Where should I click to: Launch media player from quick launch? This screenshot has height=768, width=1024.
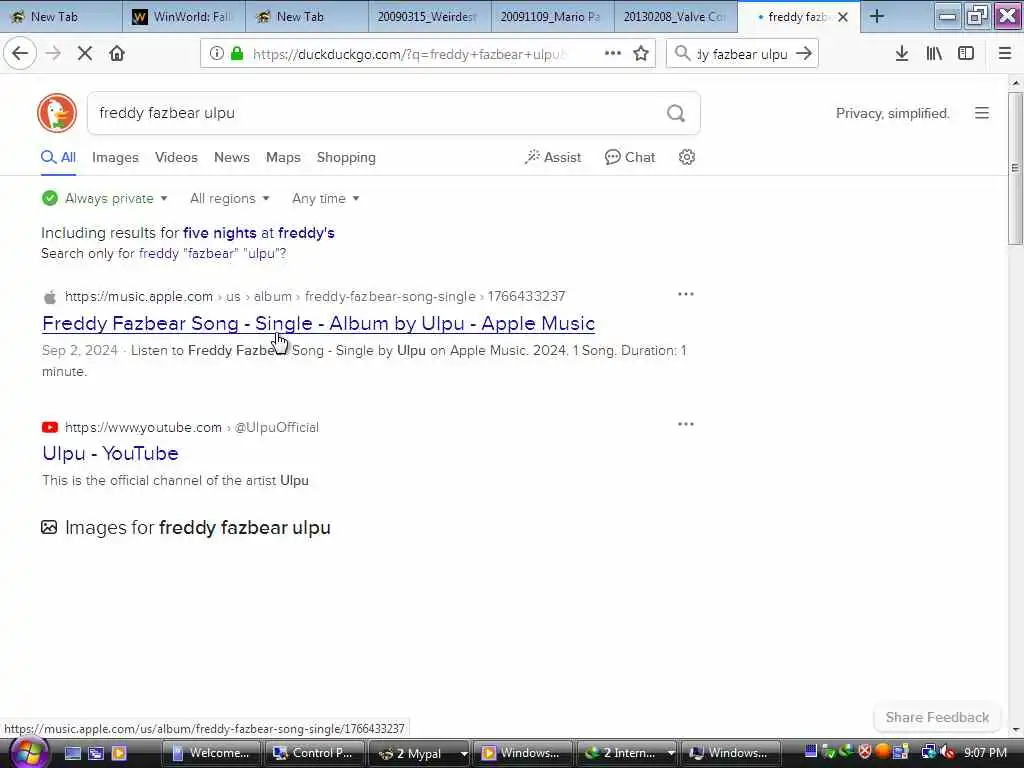tap(119, 753)
